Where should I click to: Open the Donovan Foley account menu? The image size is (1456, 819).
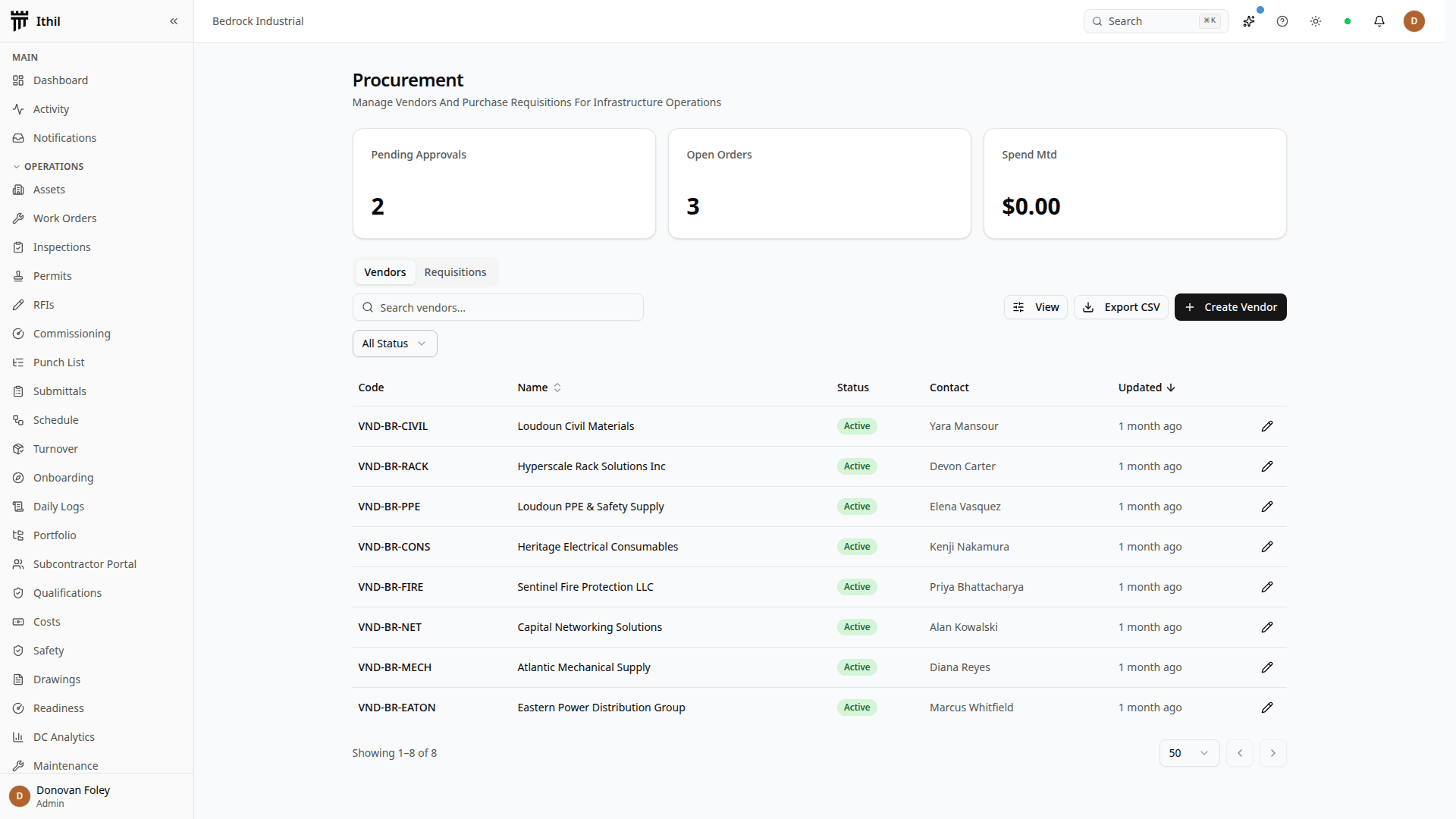96,796
